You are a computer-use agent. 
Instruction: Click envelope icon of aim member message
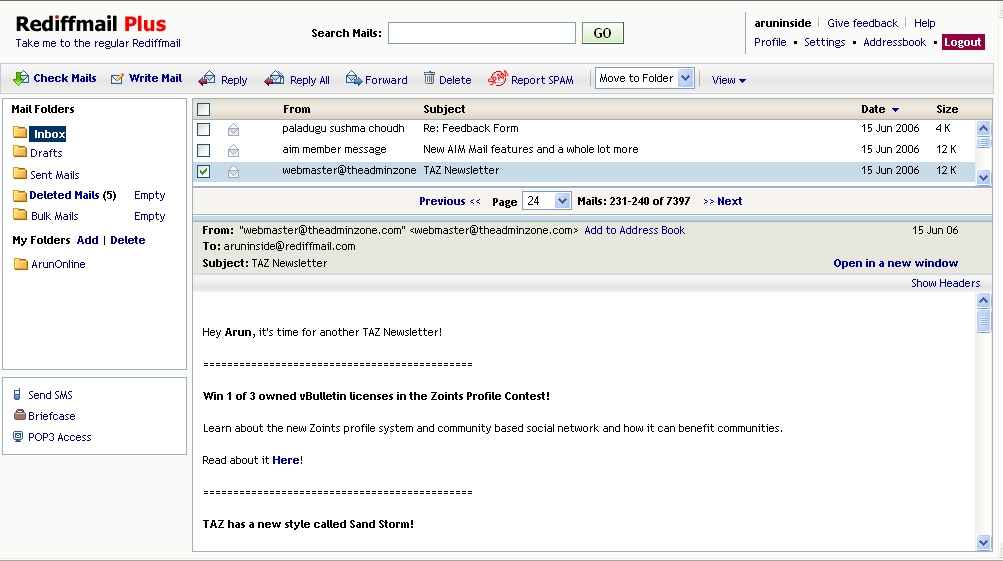(233, 151)
